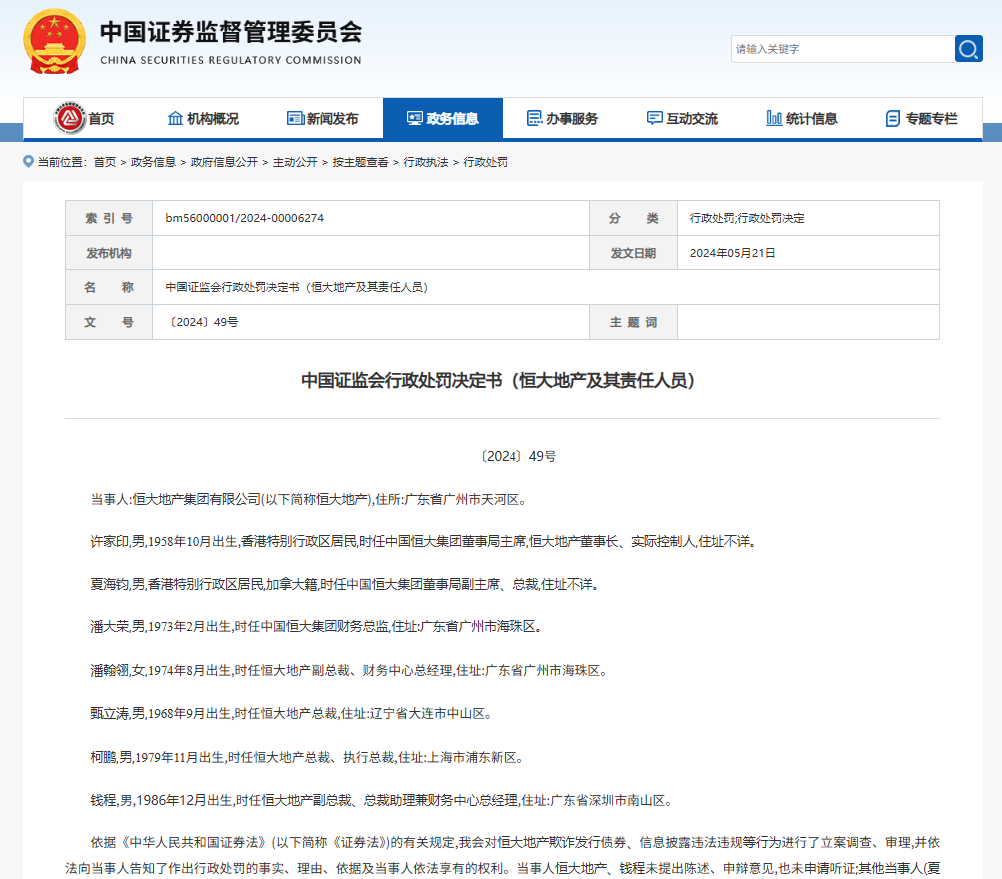Viewport: 1002px width, 879px height.
Task: Click the chat icon beside 互动交流
Action: [x=654, y=118]
